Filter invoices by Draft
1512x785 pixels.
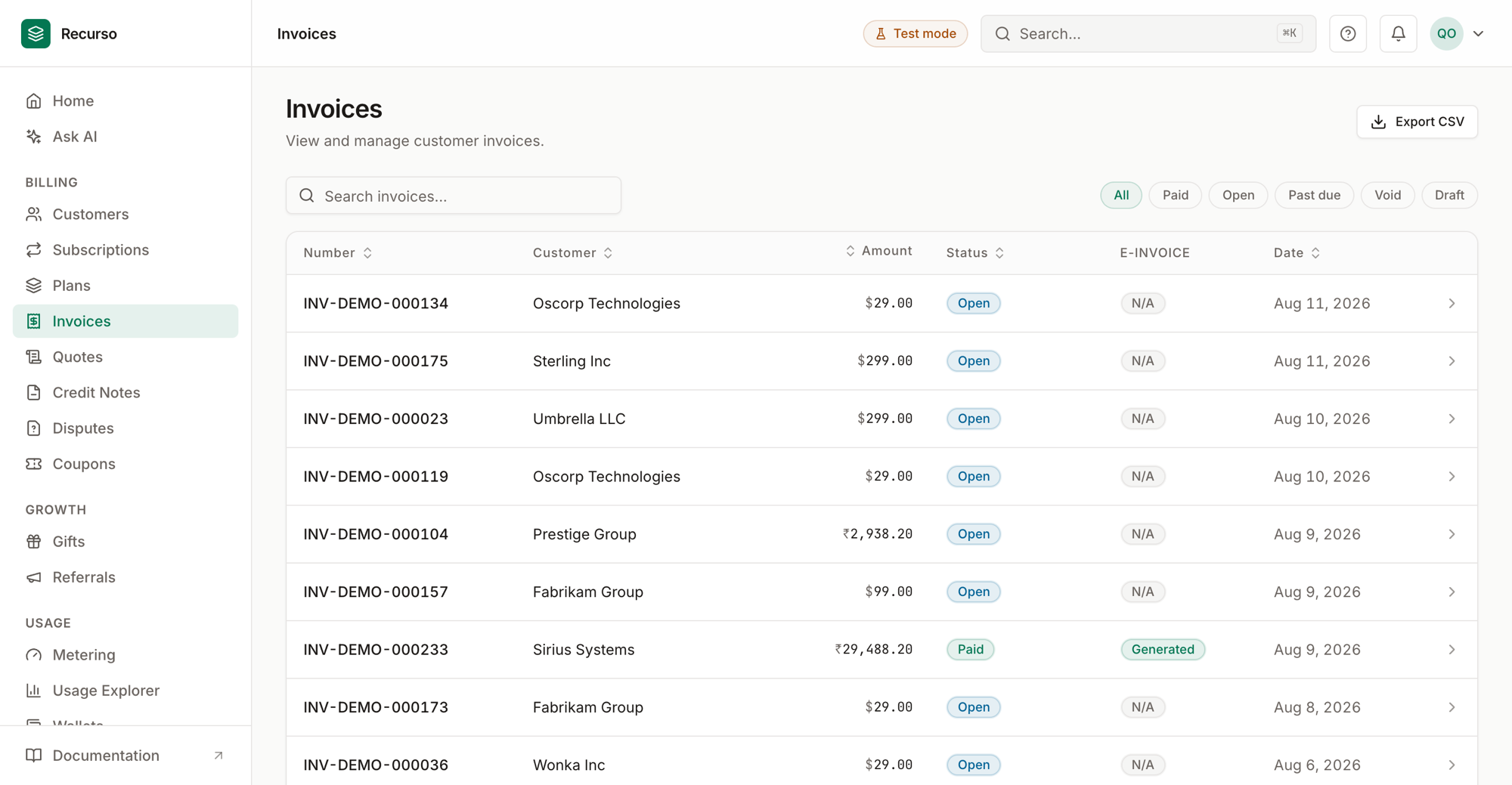click(x=1449, y=195)
